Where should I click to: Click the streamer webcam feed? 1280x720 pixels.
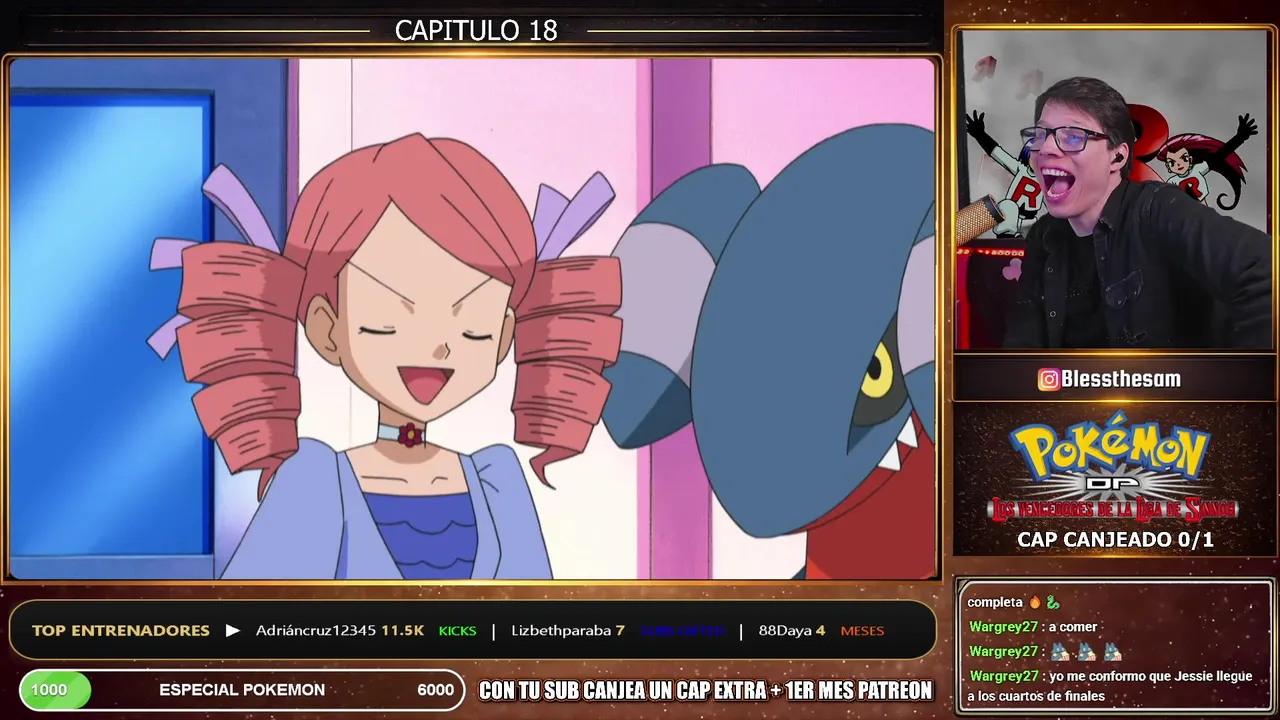[x=1113, y=190]
